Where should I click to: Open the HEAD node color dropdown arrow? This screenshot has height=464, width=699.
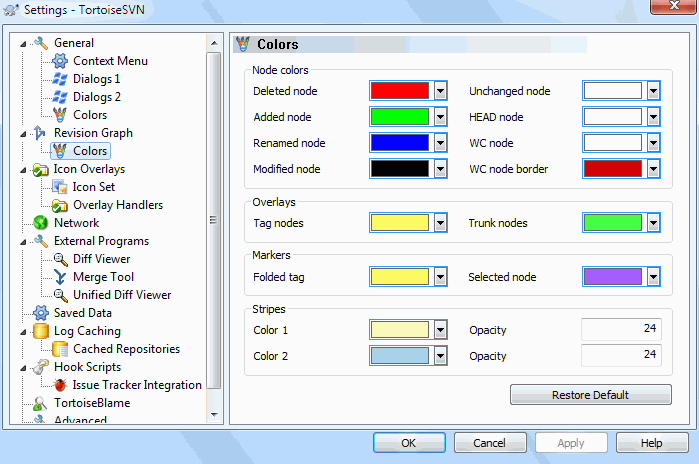pyautogui.click(x=654, y=117)
